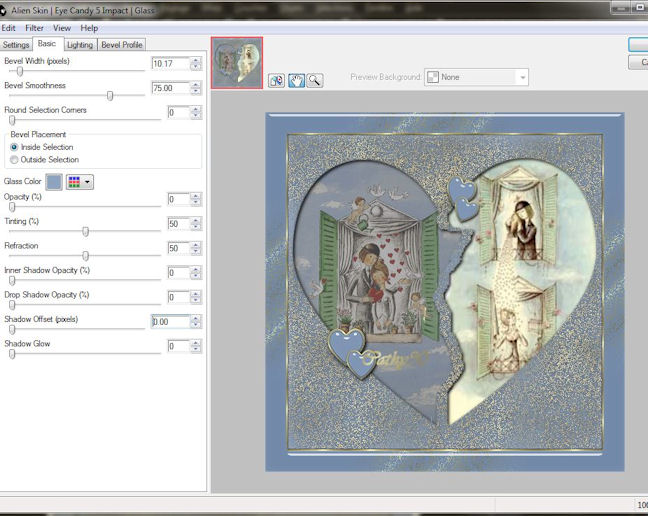Click the Drop Shadow Opacity spinner arrows
This screenshot has height=516, width=648.
pyautogui.click(x=196, y=297)
